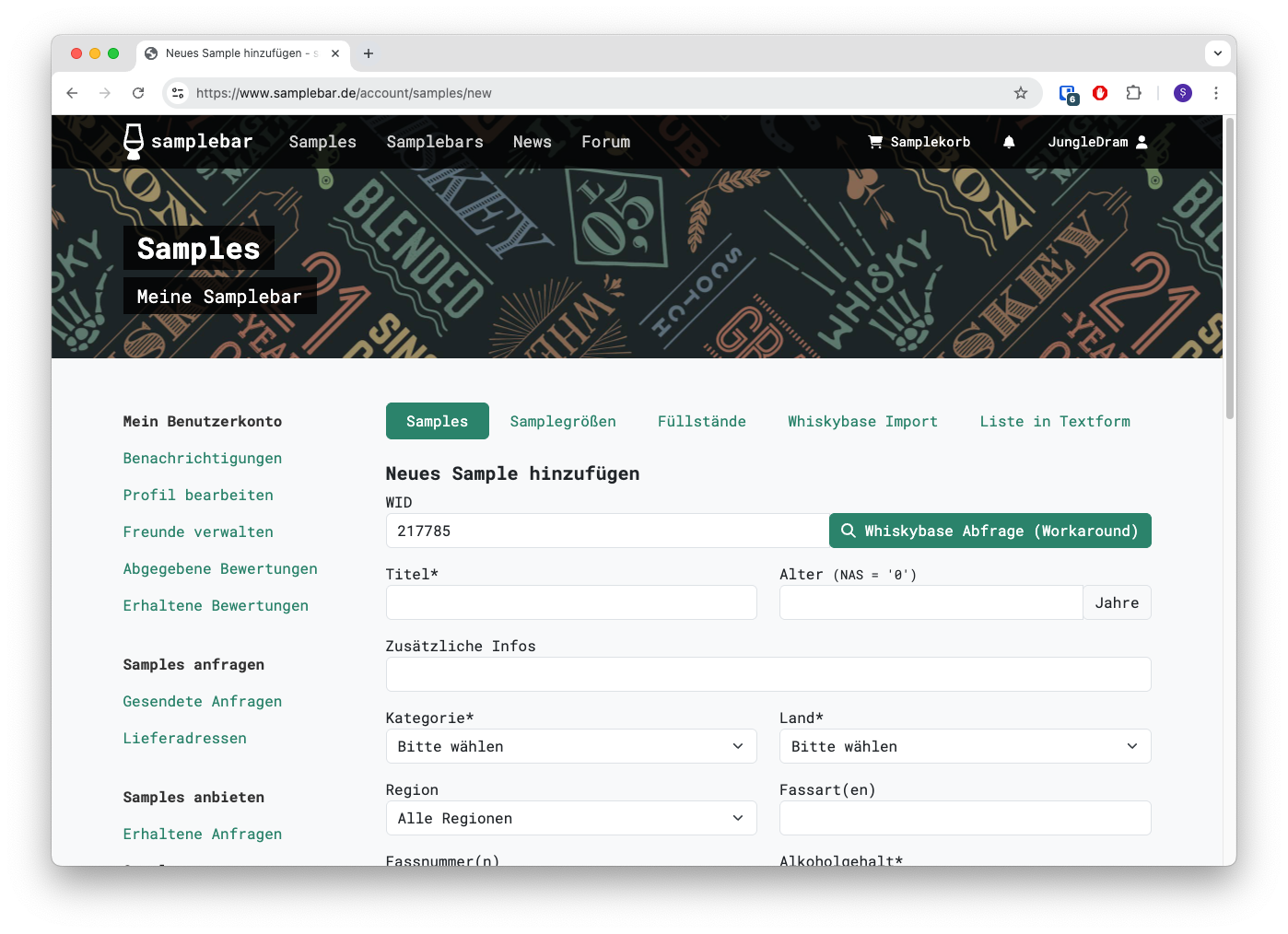Open Forum in the top navigation

click(605, 142)
